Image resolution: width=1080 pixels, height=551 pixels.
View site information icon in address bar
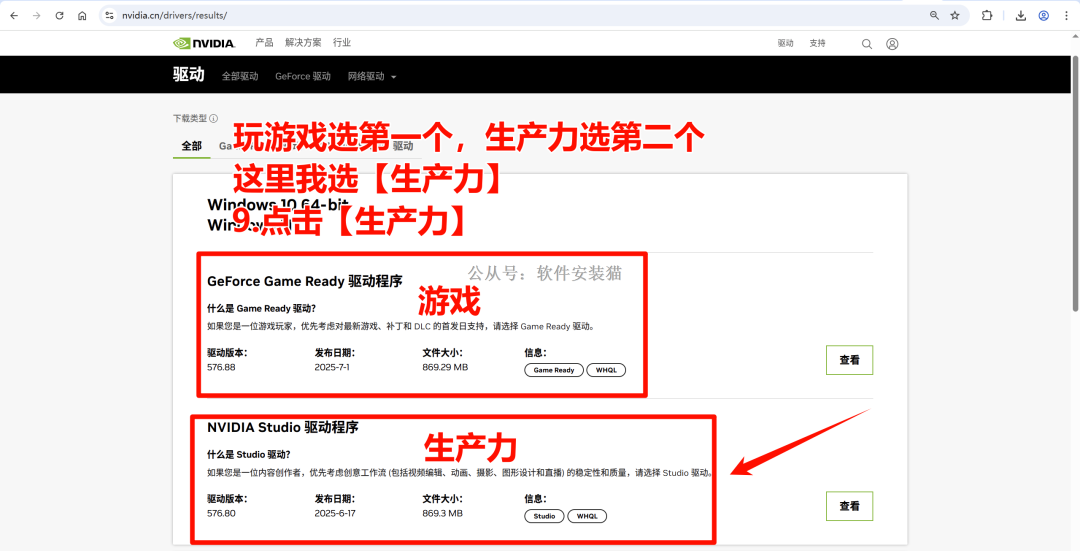pos(110,15)
